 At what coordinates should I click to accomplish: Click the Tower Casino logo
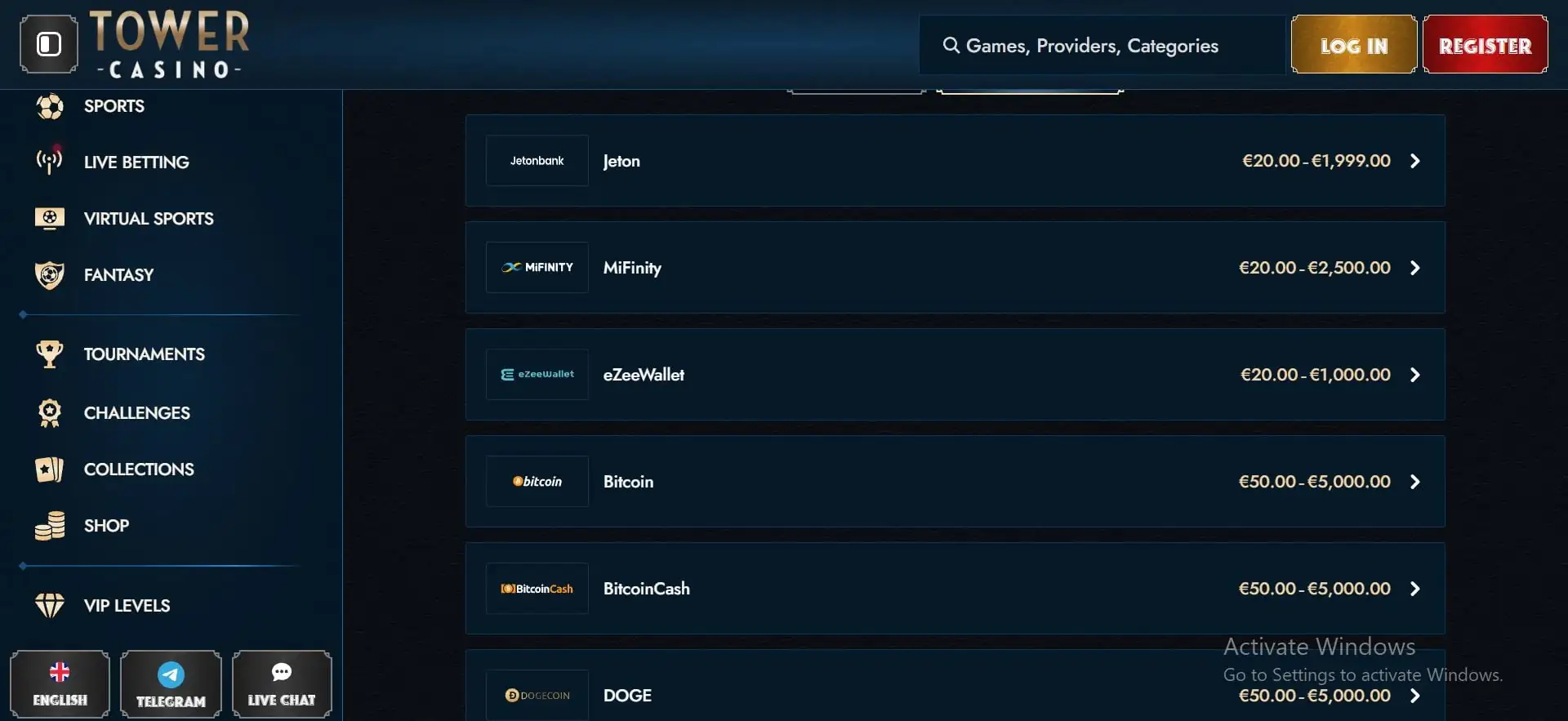pos(170,44)
